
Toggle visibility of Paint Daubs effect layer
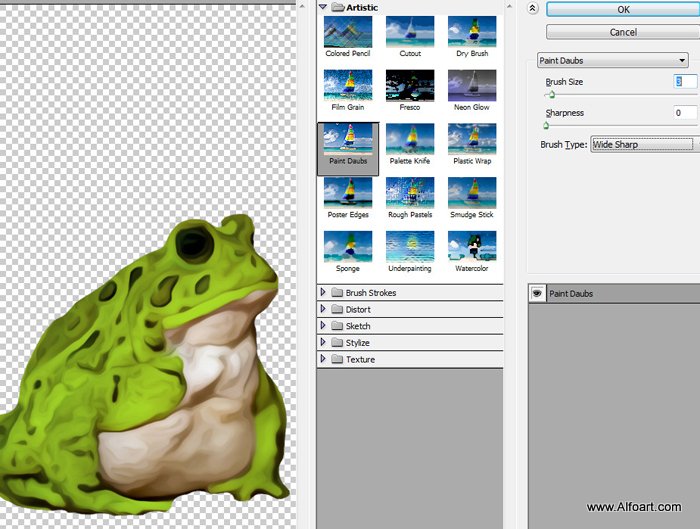[x=537, y=293]
